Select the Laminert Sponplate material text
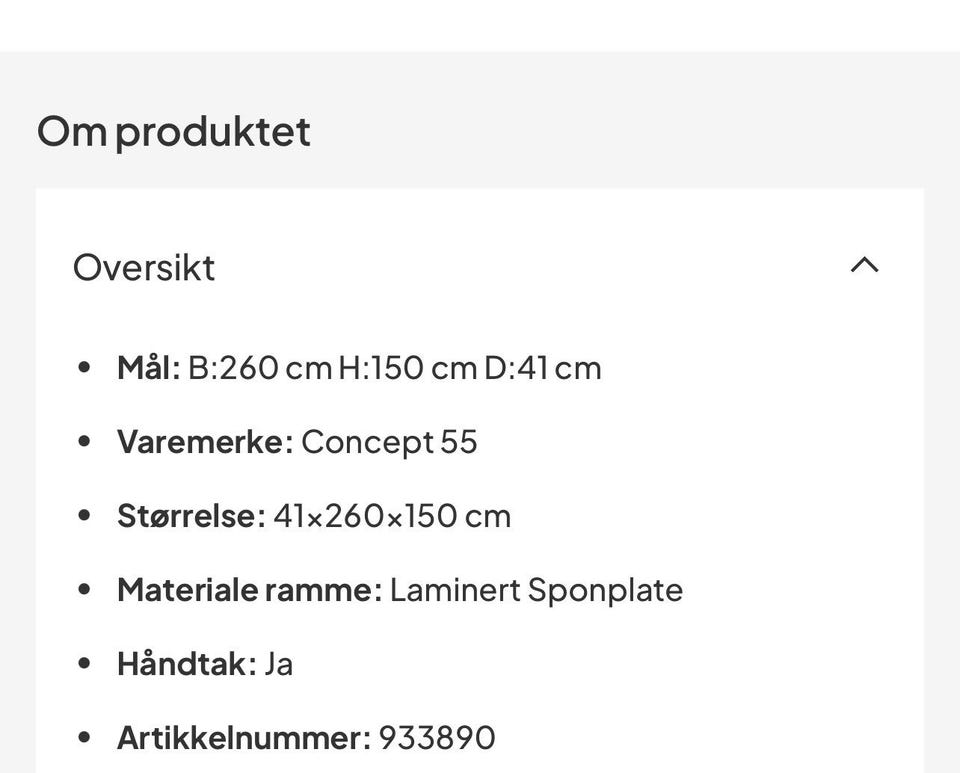 point(536,590)
